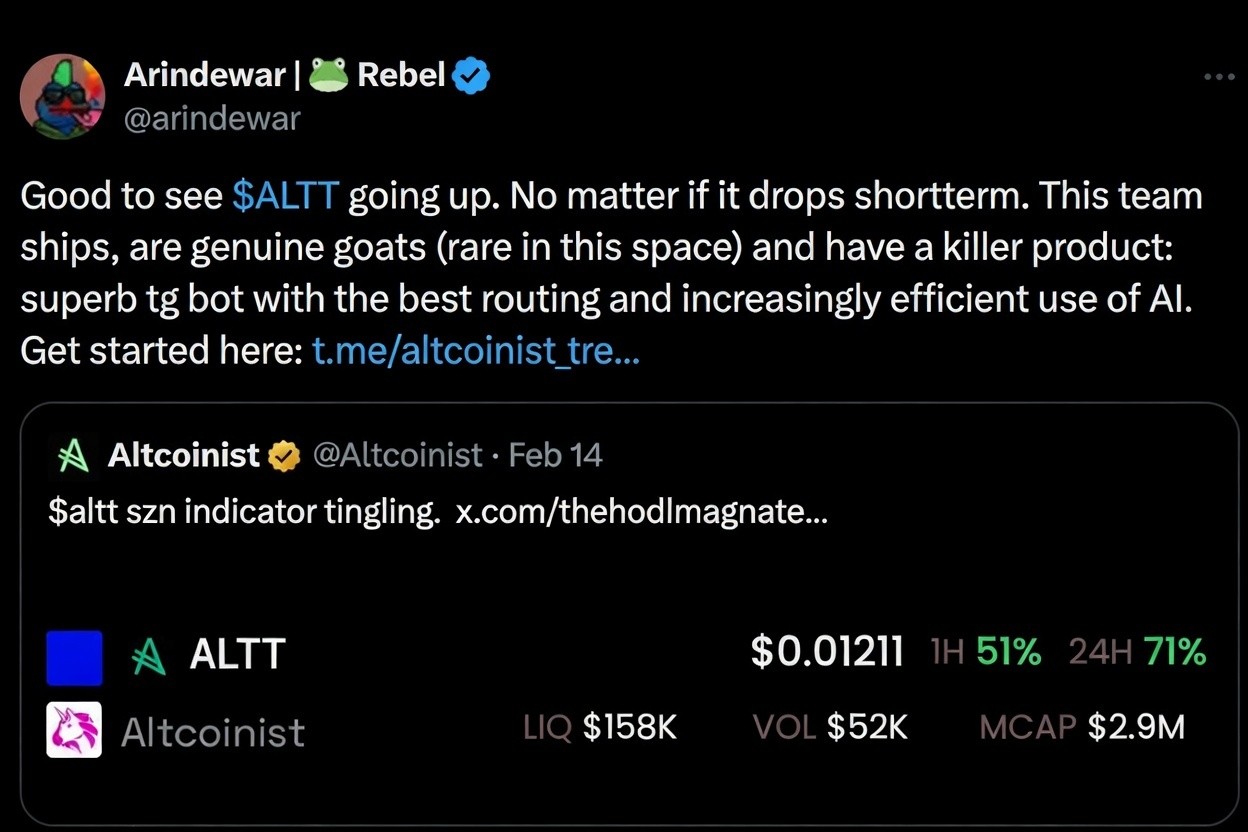The image size is (1248, 832).
Task: Click Arindewar's profile avatar
Action: (63, 96)
